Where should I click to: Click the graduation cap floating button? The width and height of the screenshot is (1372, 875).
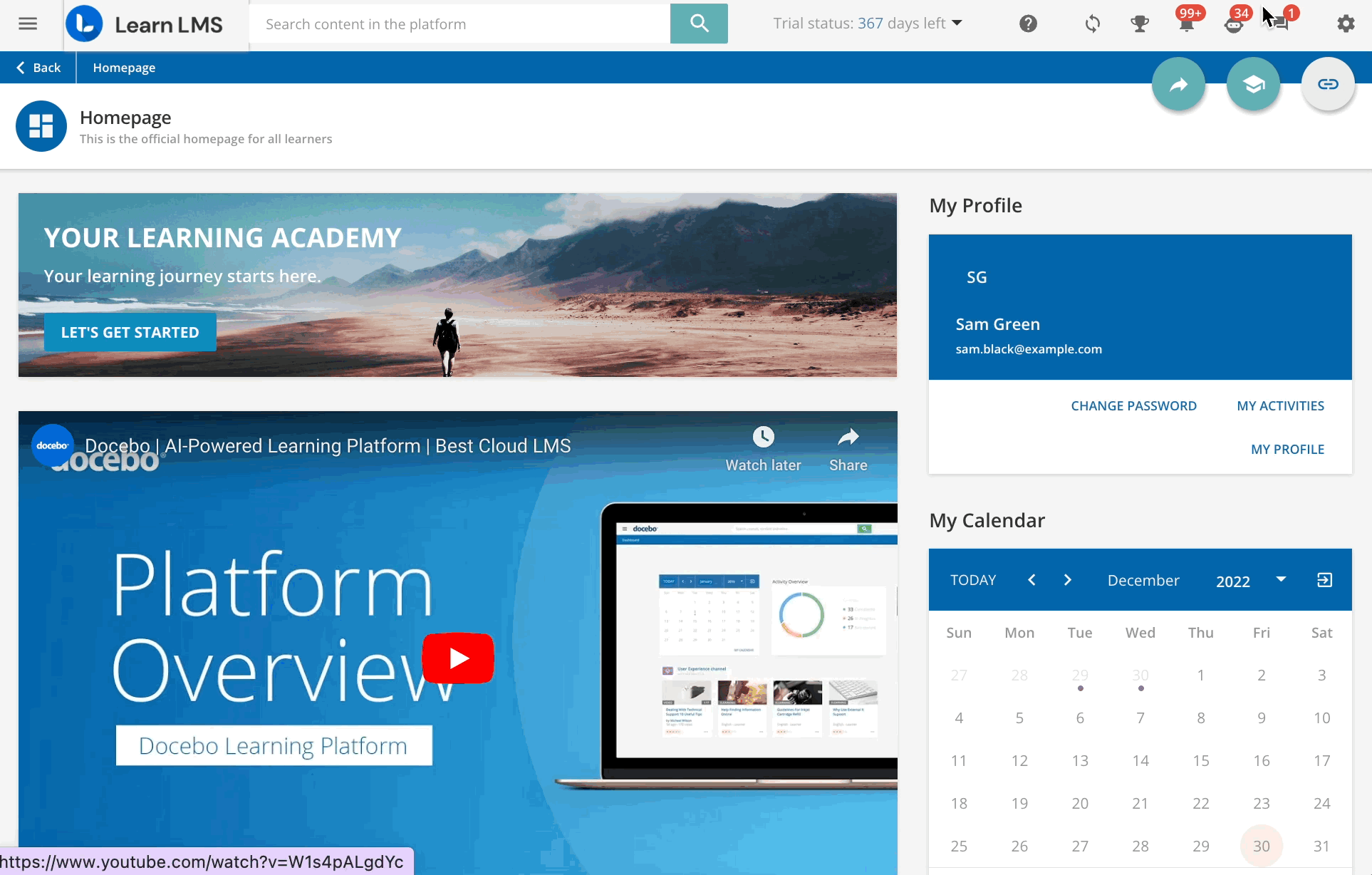[1254, 84]
